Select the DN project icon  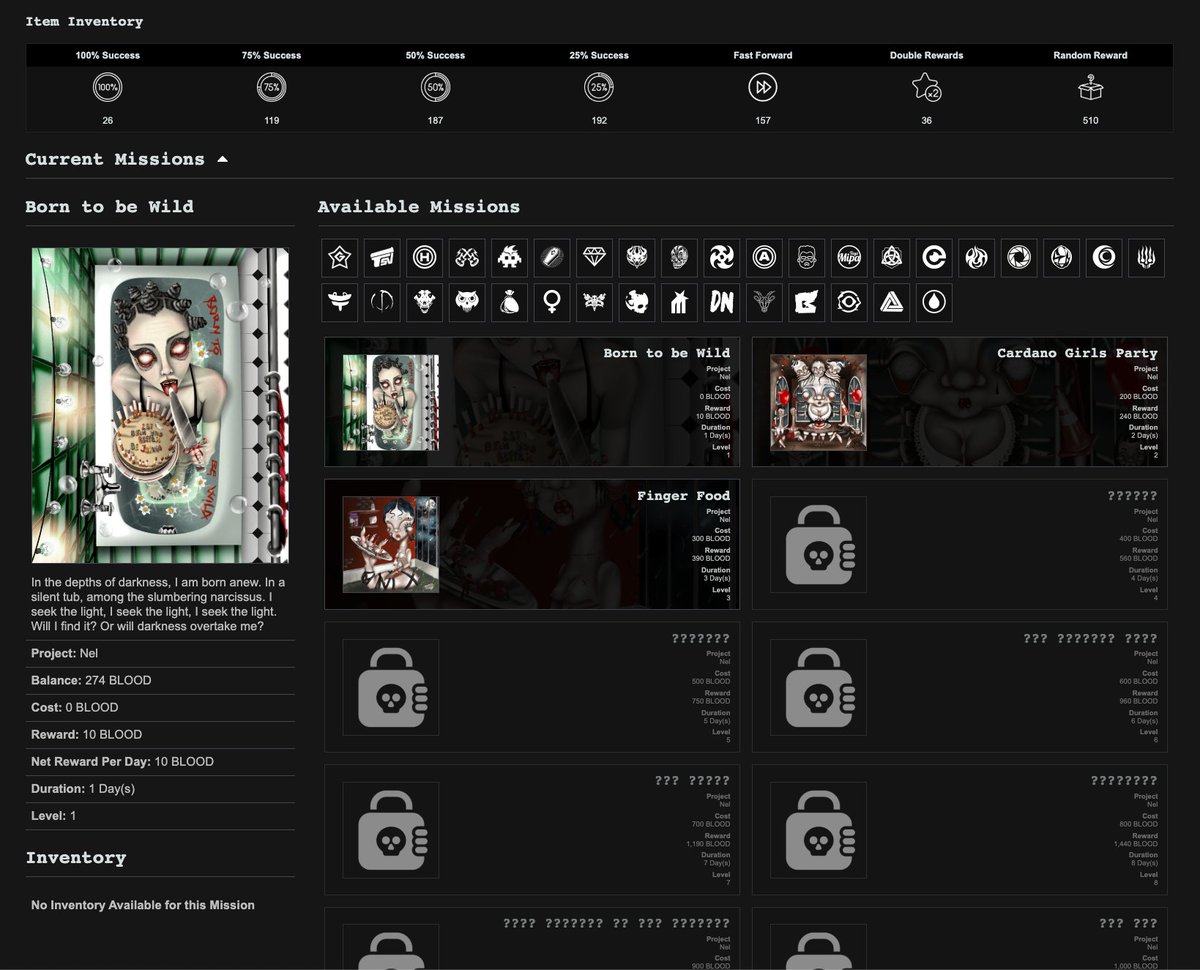click(x=722, y=302)
